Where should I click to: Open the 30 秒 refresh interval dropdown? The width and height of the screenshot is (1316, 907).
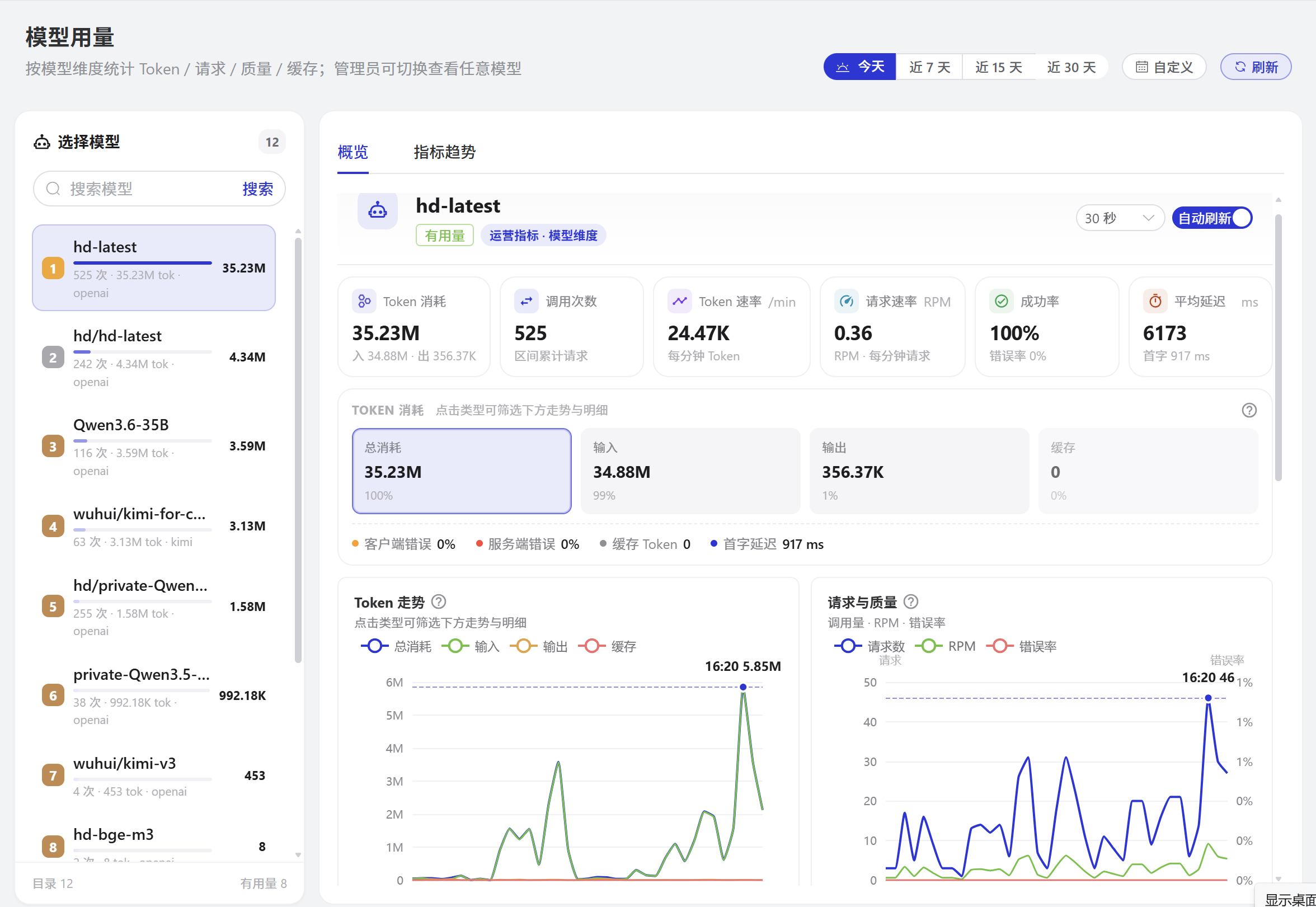tap(1120, 218)
